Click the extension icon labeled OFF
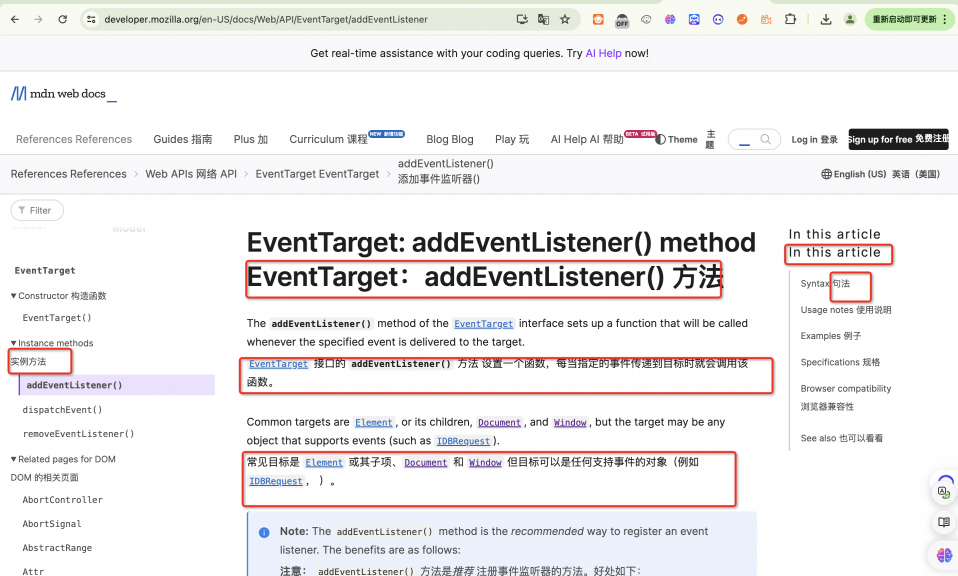Screen dimensions: 958x576 point(622,20)
